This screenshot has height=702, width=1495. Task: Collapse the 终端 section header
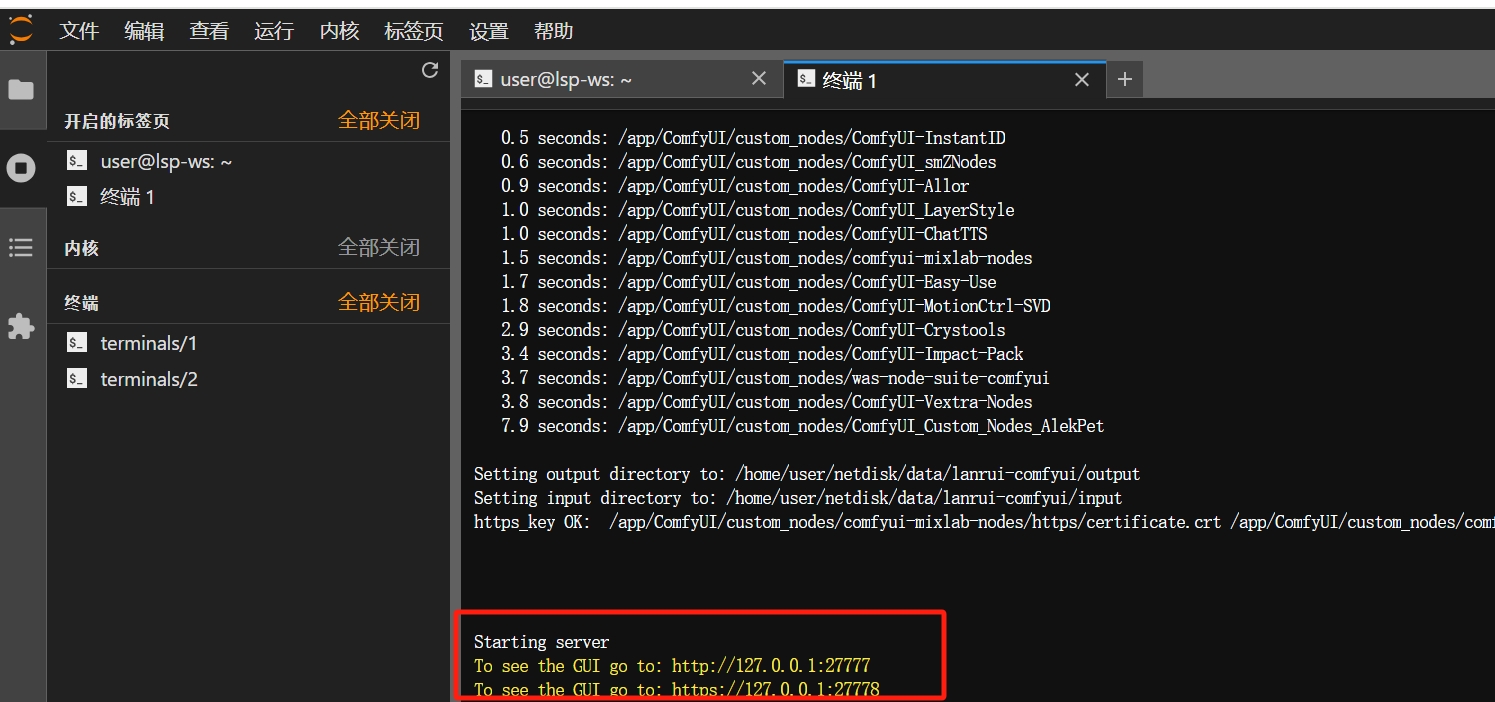[x=82, y=303]
